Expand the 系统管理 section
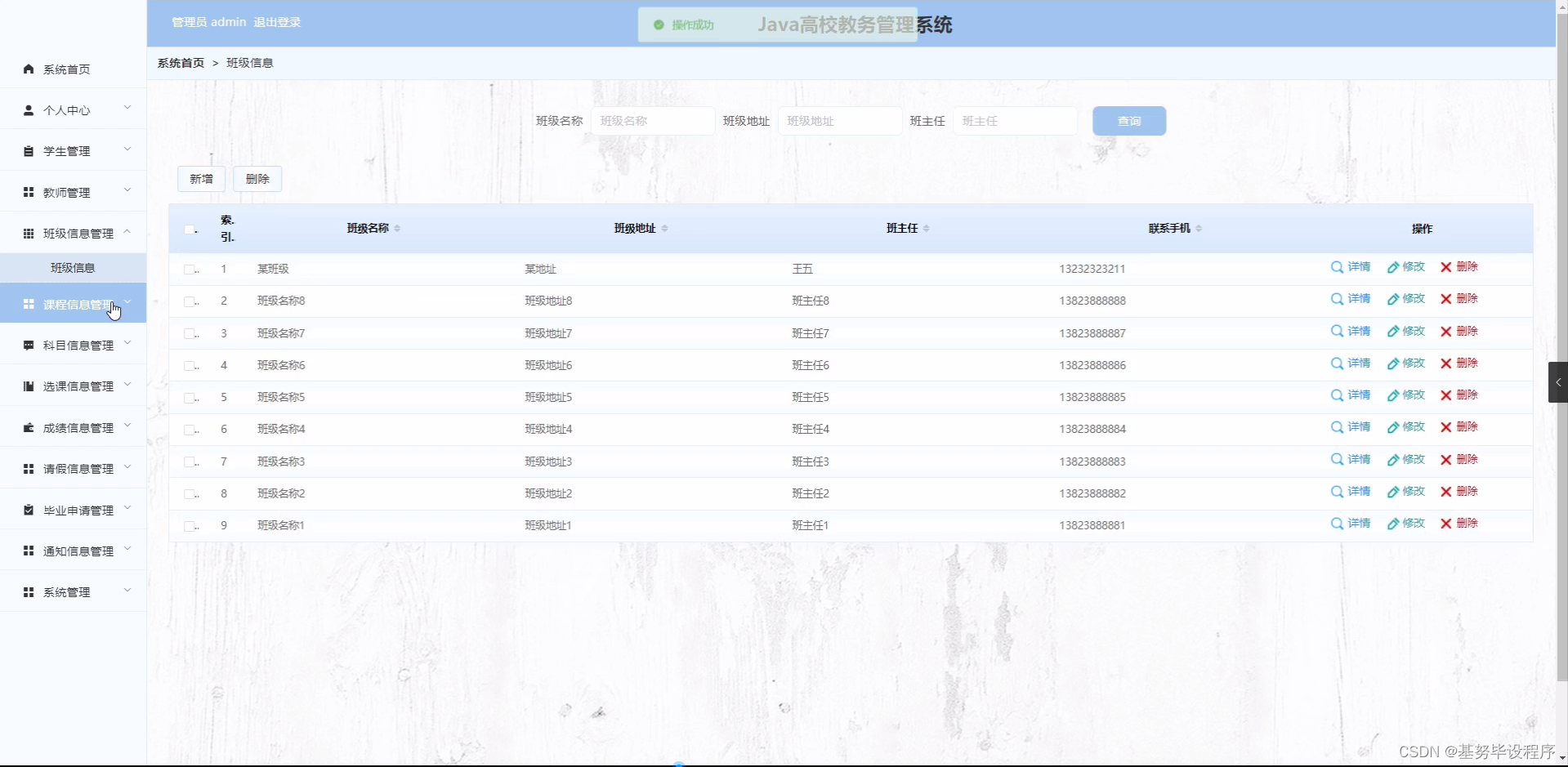Image resolution: width=1568 pixels, height=767 pixels. 127,591
